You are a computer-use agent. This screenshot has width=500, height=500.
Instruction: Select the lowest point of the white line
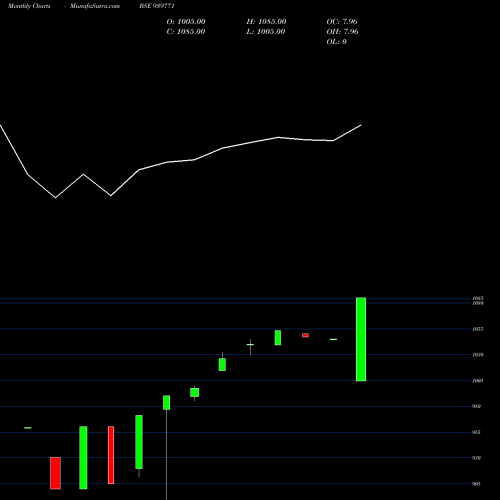(x=55, y=198)
